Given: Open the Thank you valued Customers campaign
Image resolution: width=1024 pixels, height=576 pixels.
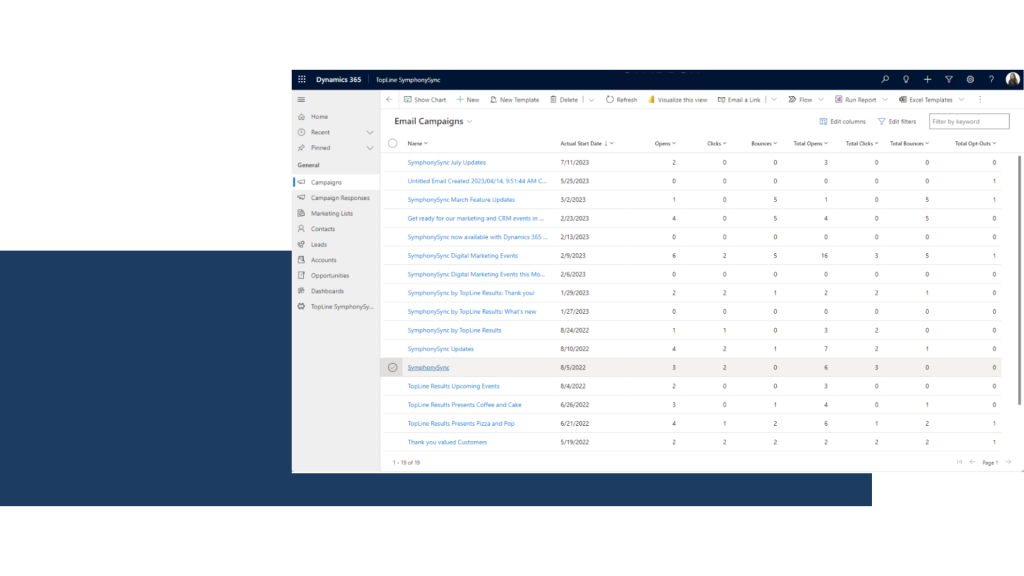Looking at the screenshot, I should [x=447, y=442].
